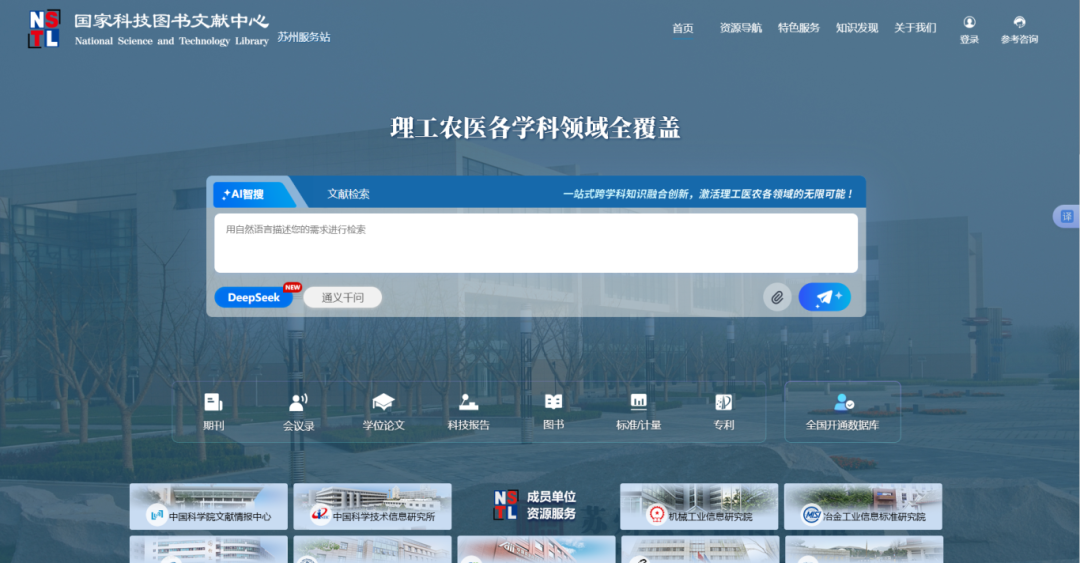
Task: Click the natural language search input box
Action: click(x=535, y=242)
